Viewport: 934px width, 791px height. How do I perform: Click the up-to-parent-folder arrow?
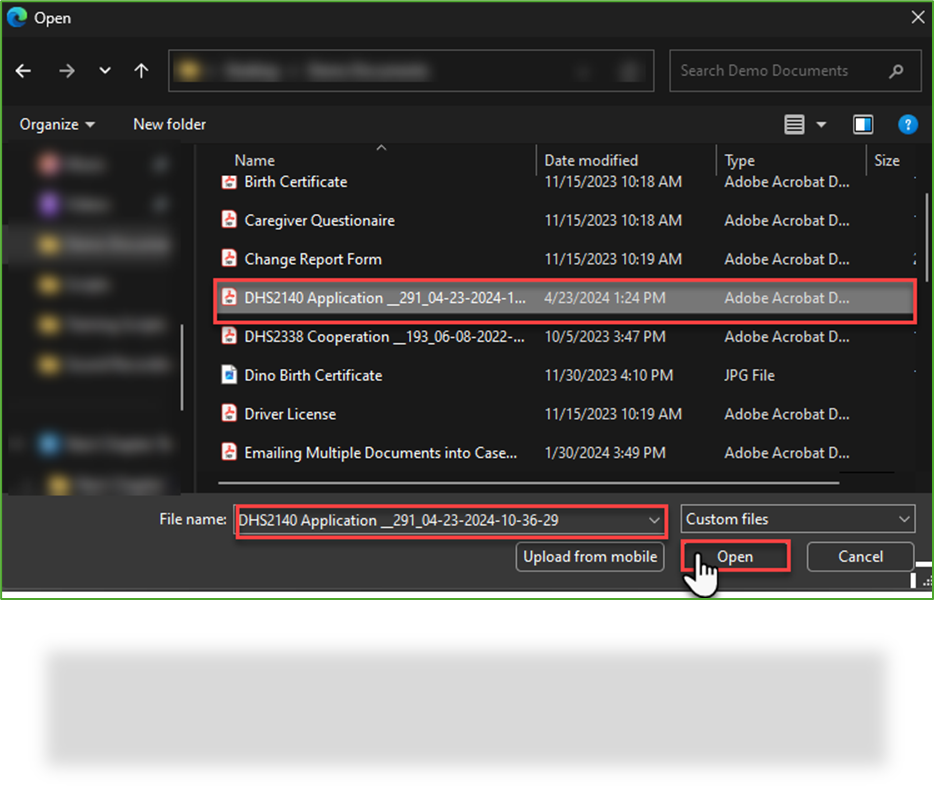click(x=141, y=70)
